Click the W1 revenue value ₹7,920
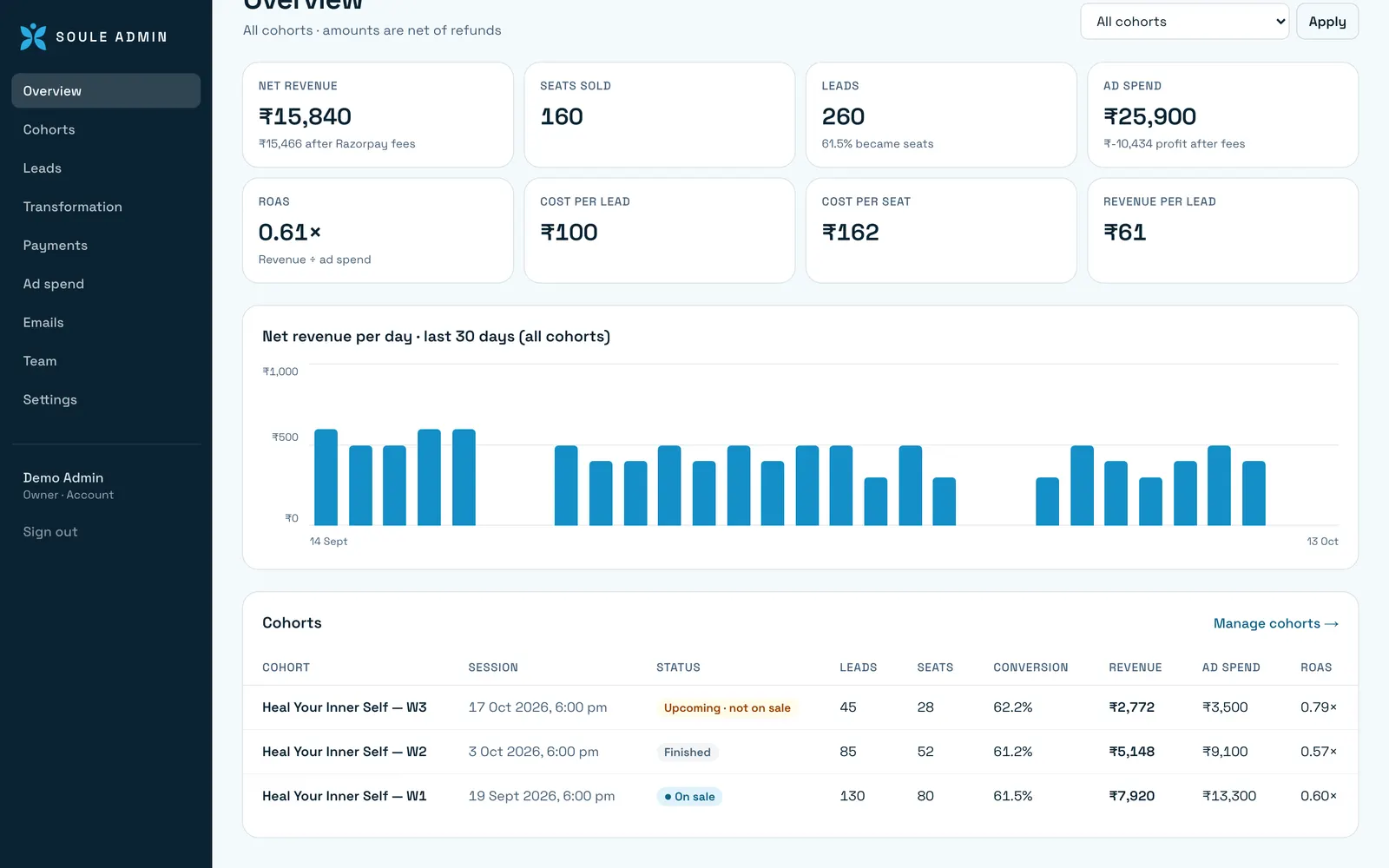 [1131, 796]
